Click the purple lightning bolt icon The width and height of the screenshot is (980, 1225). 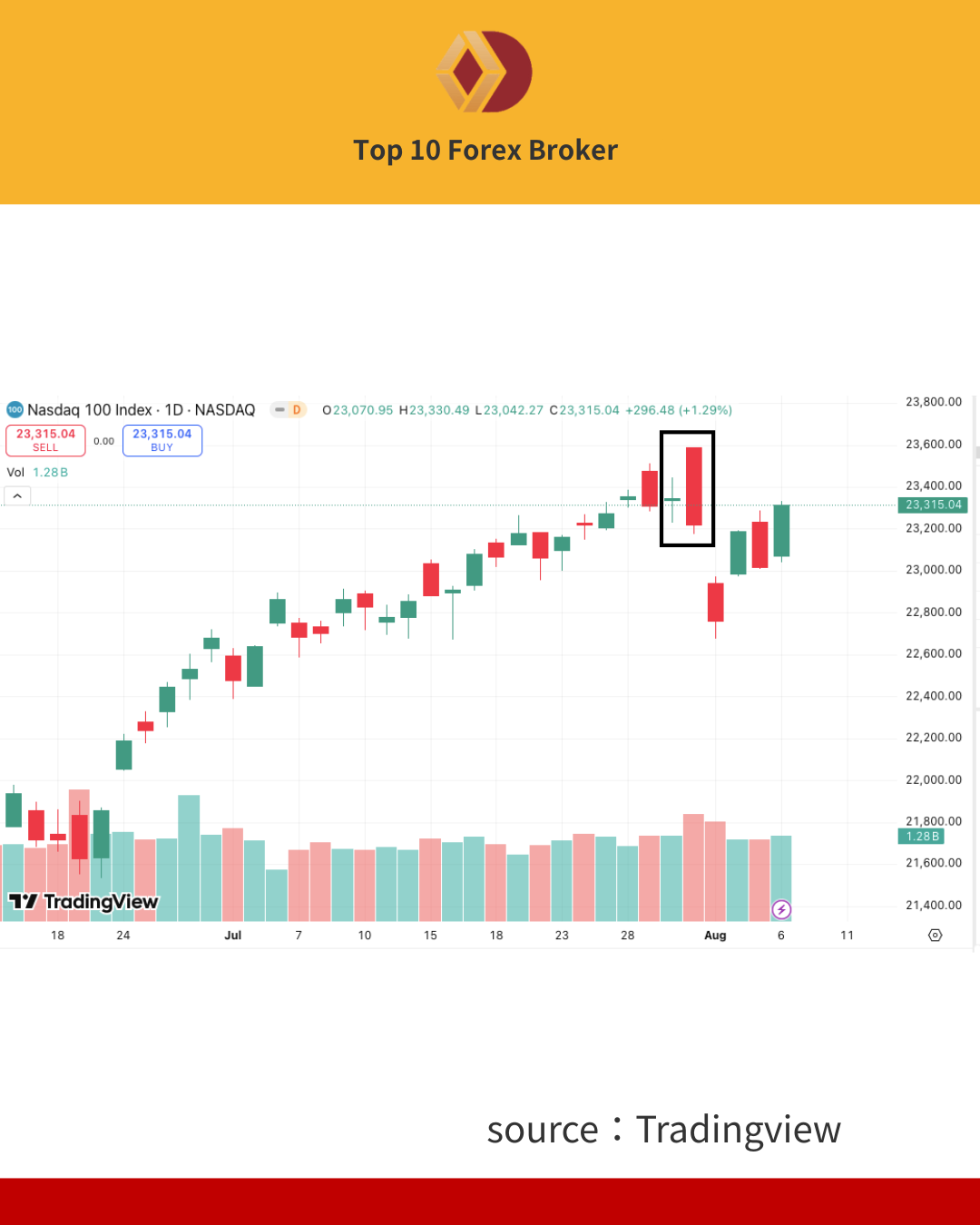(781, 909)
